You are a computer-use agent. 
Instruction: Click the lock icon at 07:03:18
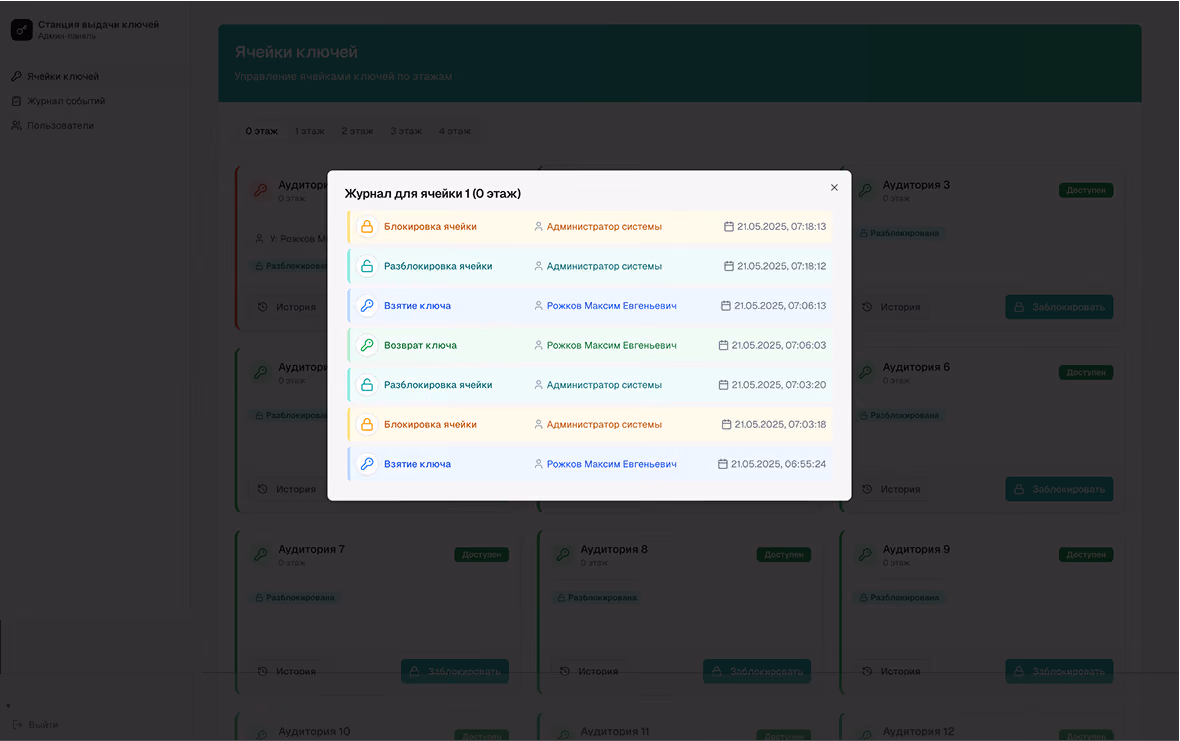pos(366,424)
